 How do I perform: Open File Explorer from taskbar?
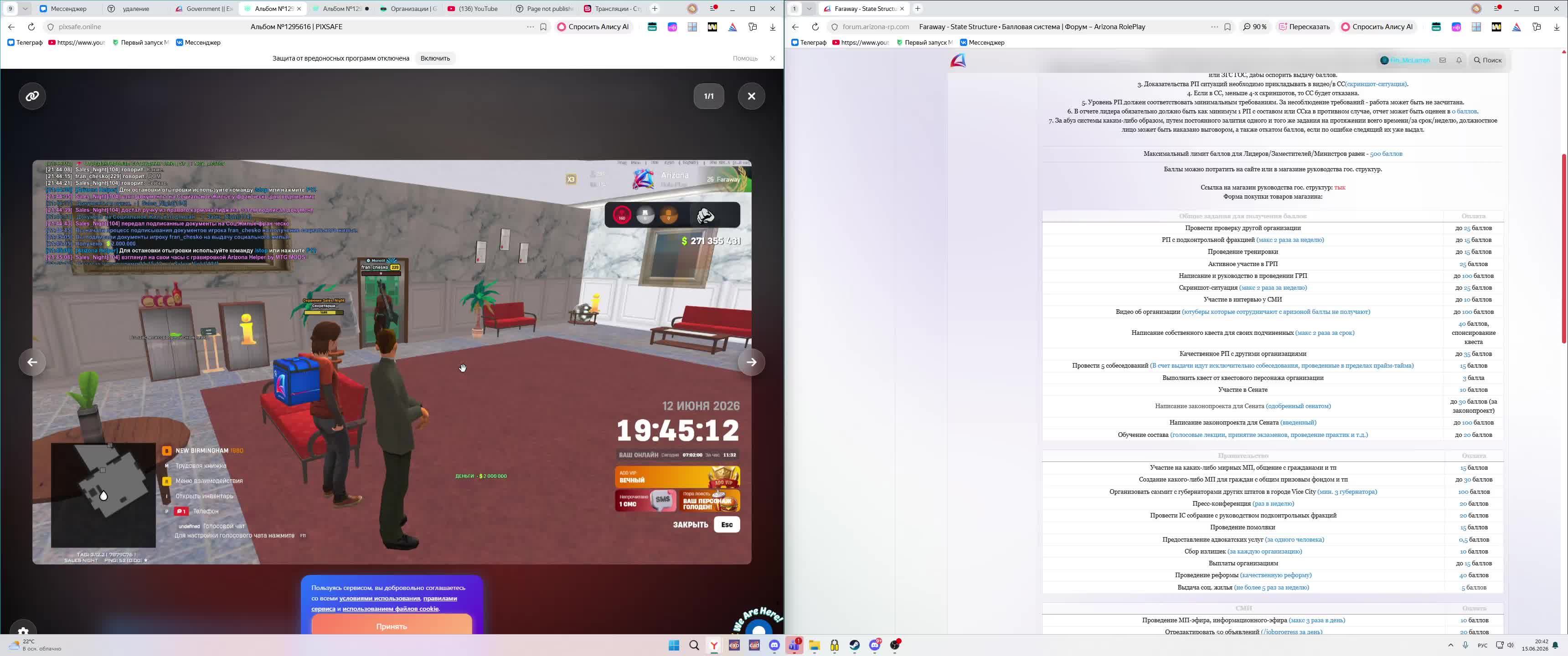click(x=815, y=645)
